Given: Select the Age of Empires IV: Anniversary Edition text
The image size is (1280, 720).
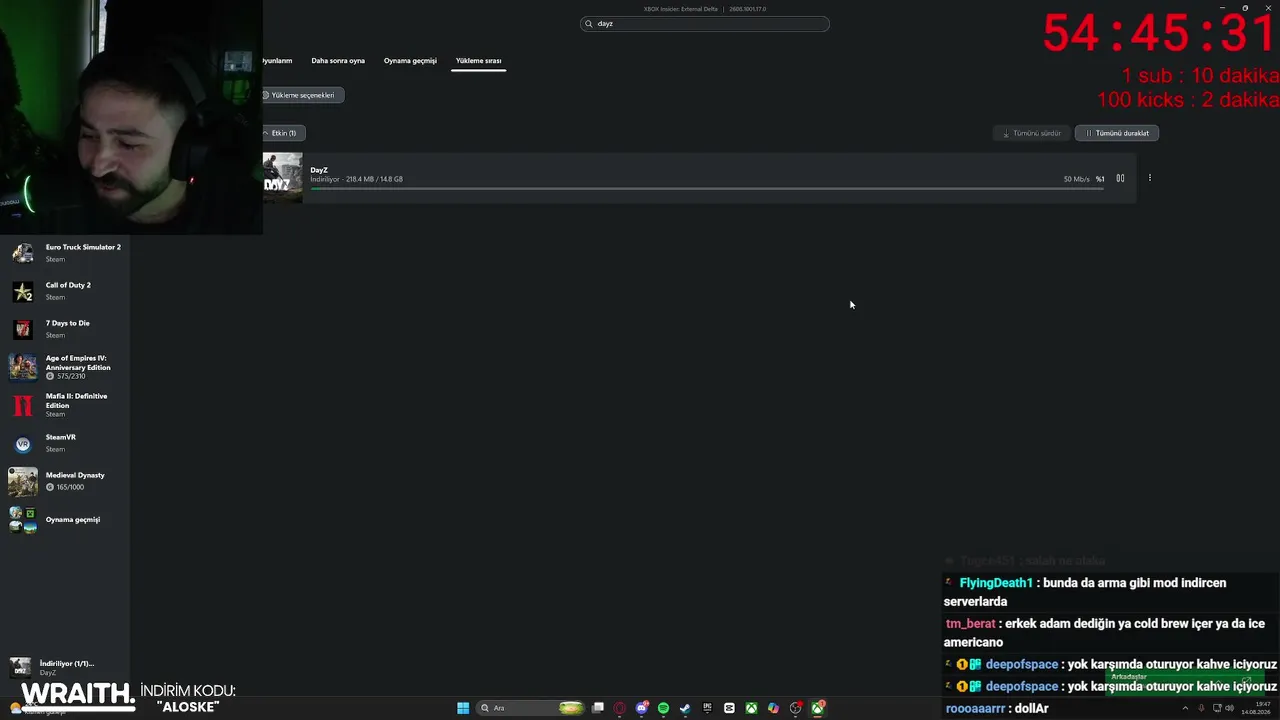Looking at the screenshot, I should tap(78, 363).
